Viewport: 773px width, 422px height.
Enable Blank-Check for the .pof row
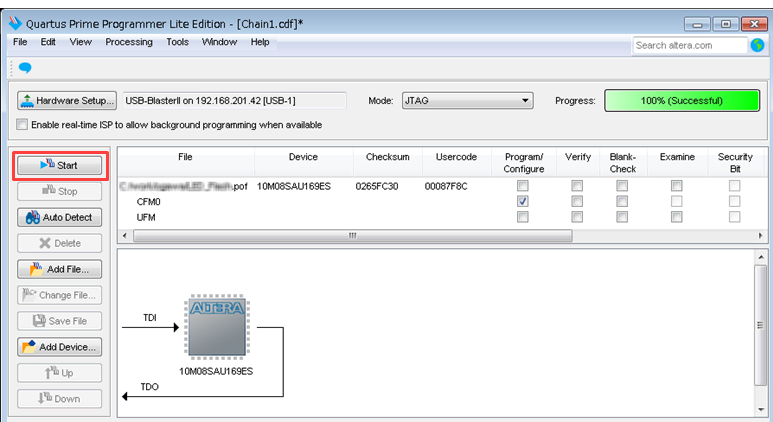(622, 186)
